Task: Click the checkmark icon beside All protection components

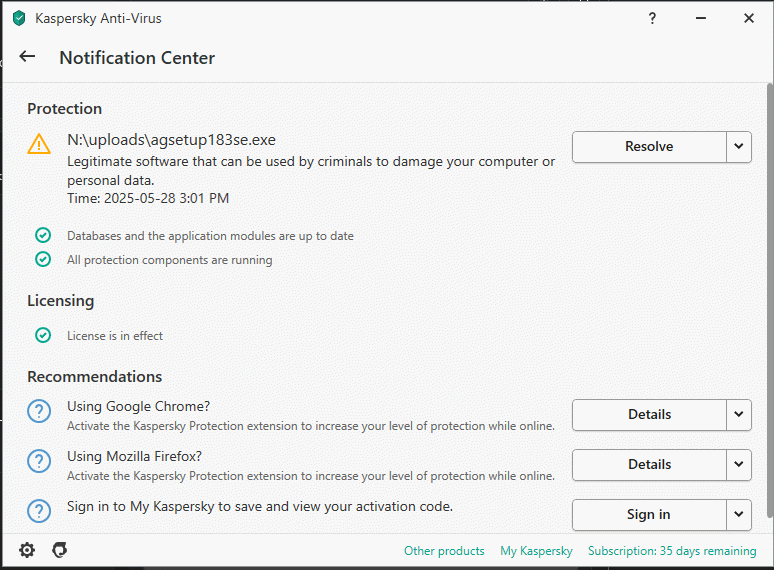Action: 43,259
